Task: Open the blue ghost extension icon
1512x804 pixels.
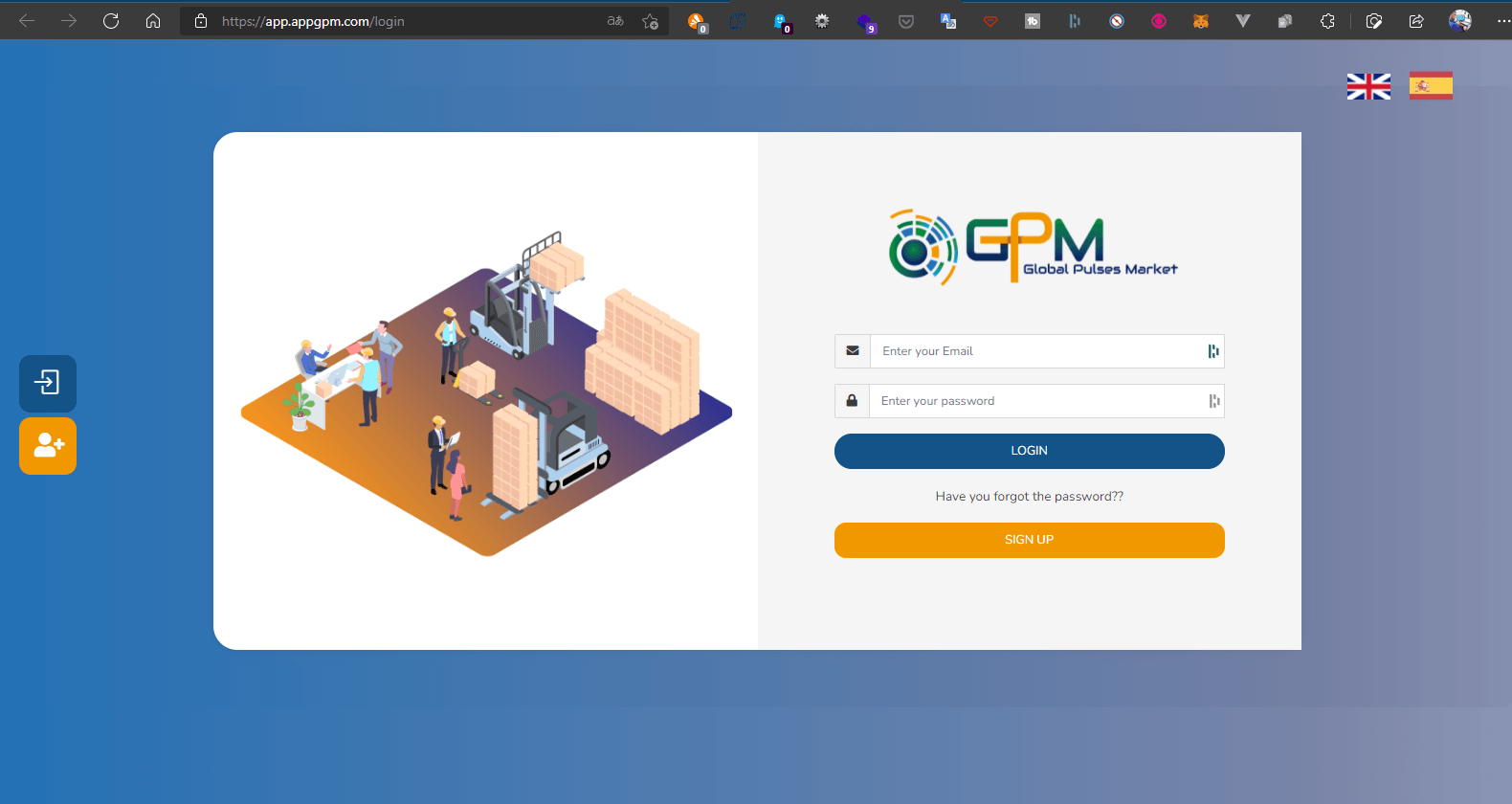Action: tap(781, 21)
